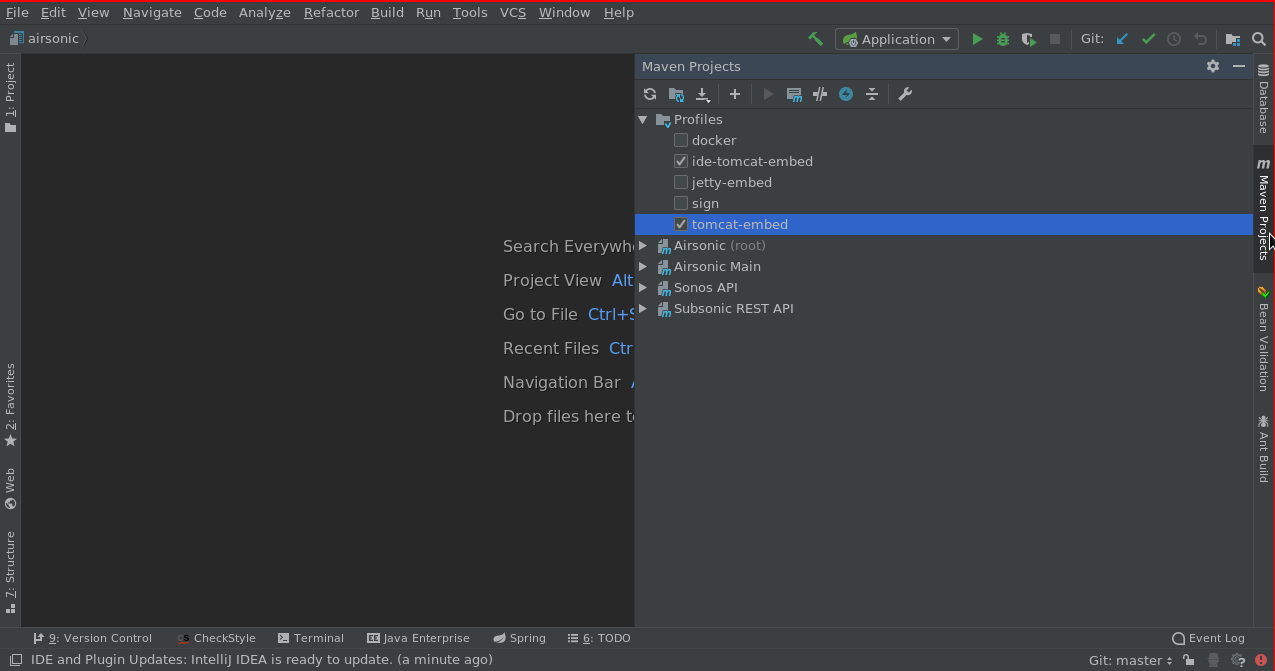Open the VCS menu
1275x671 pixels.
(513, 12)
